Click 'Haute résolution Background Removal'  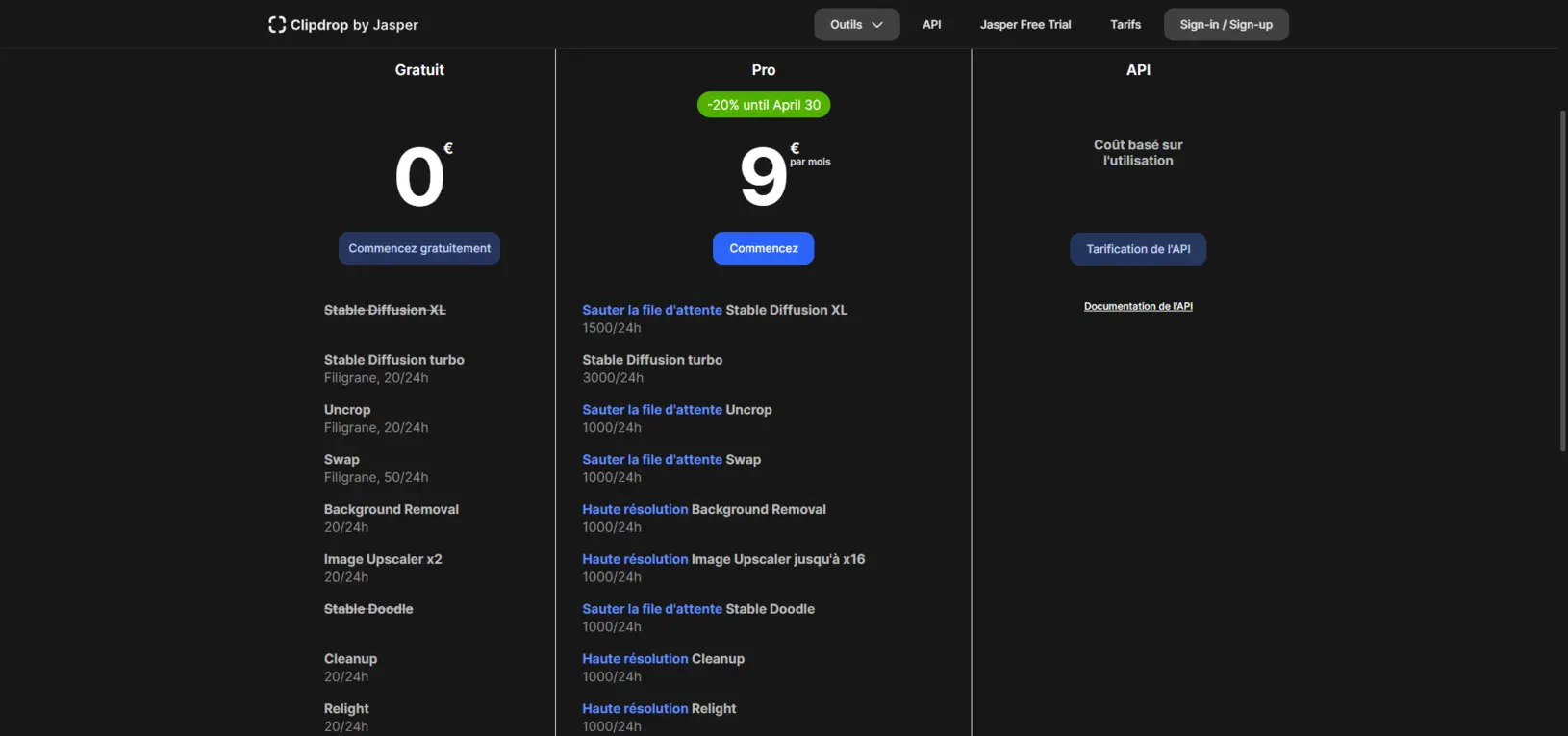(x=704, y=510)
